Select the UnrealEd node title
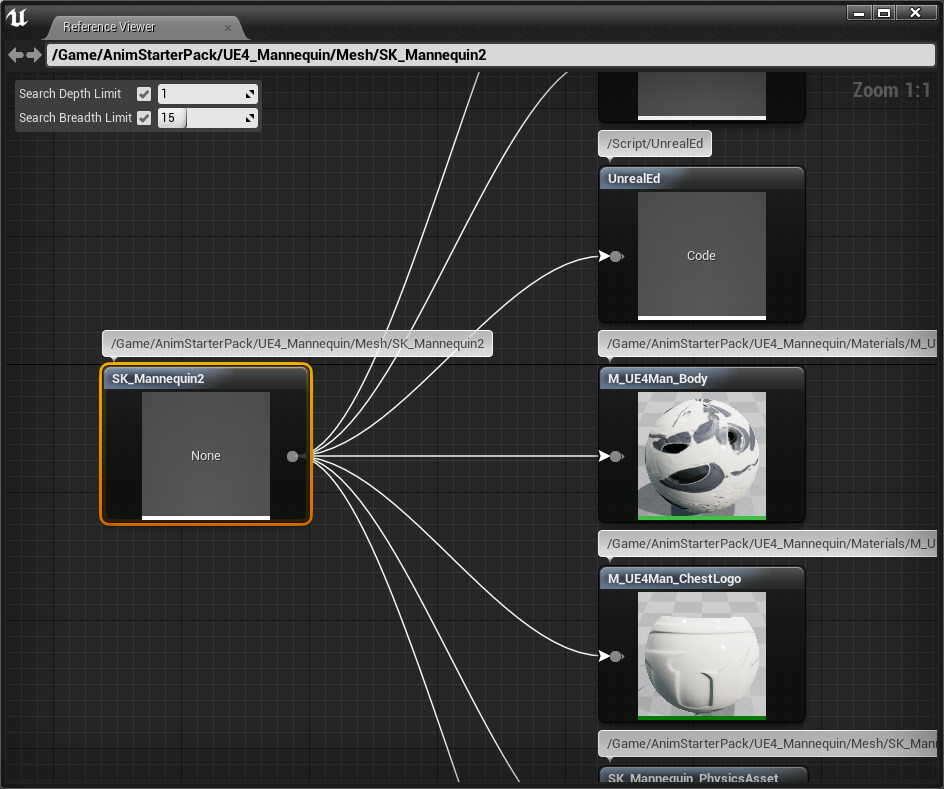 (634, 179)
